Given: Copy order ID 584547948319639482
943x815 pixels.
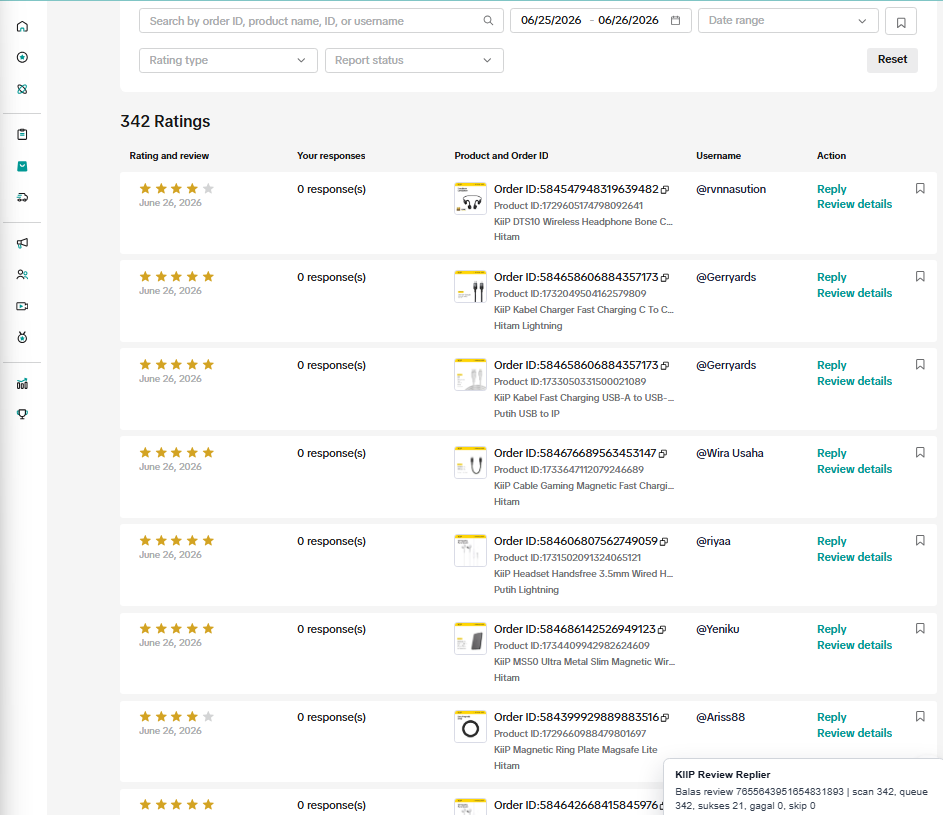Looking at the screenshot, I should click(x=665, y=189).
